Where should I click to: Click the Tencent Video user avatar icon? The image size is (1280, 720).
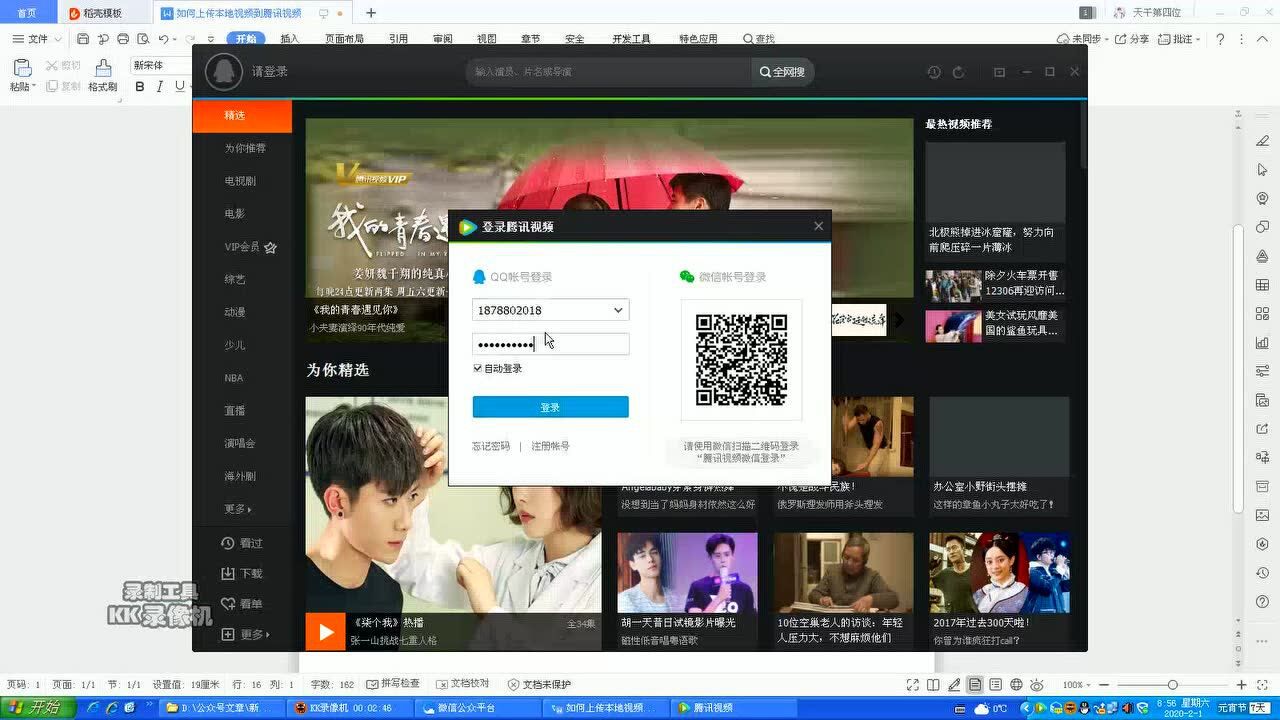click(224, 72)
